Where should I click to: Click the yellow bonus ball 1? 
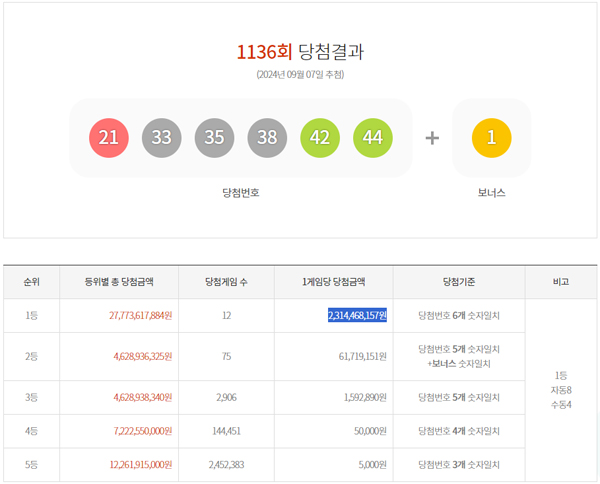click(x=491, y=138)
